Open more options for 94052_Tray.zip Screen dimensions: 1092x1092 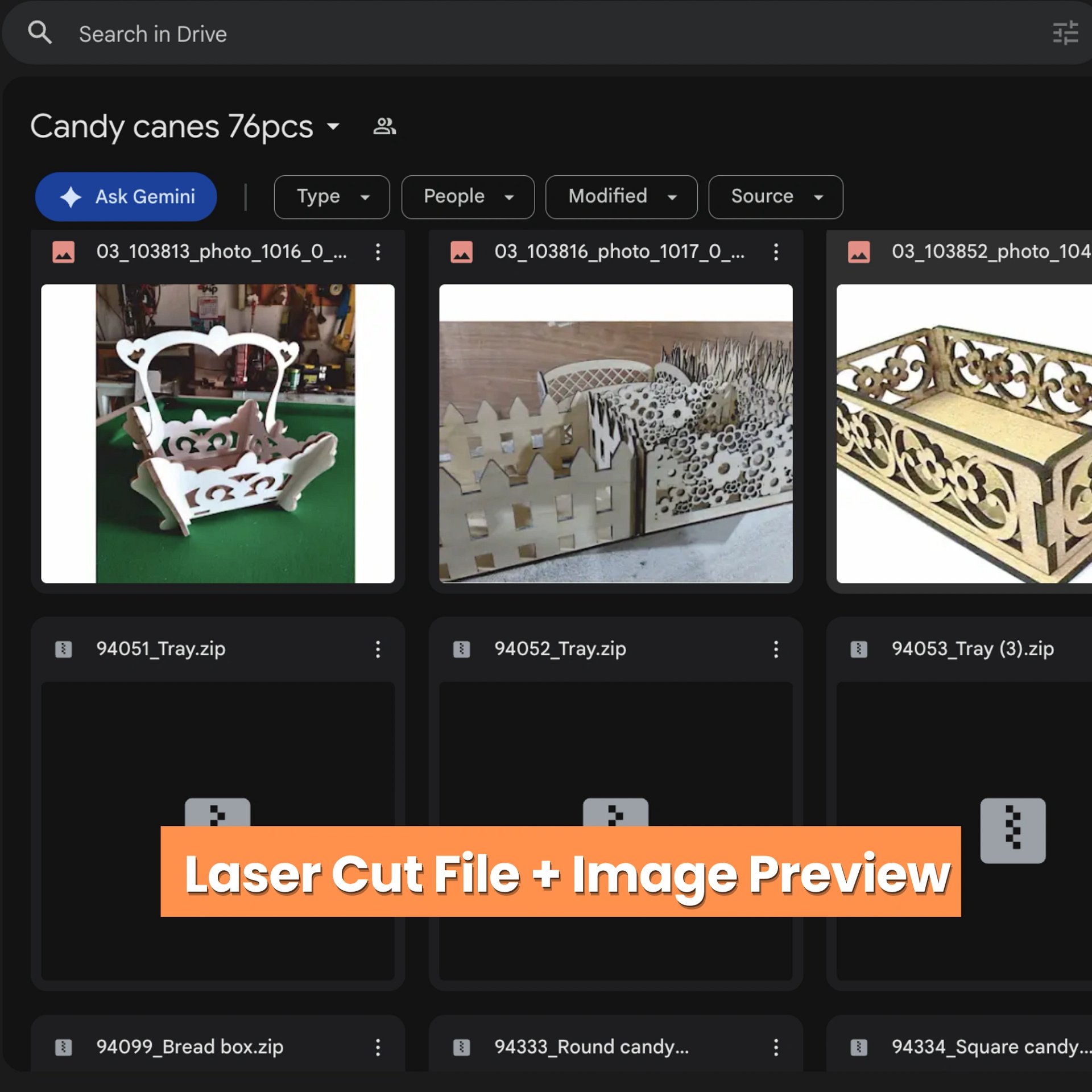[776, 649]
